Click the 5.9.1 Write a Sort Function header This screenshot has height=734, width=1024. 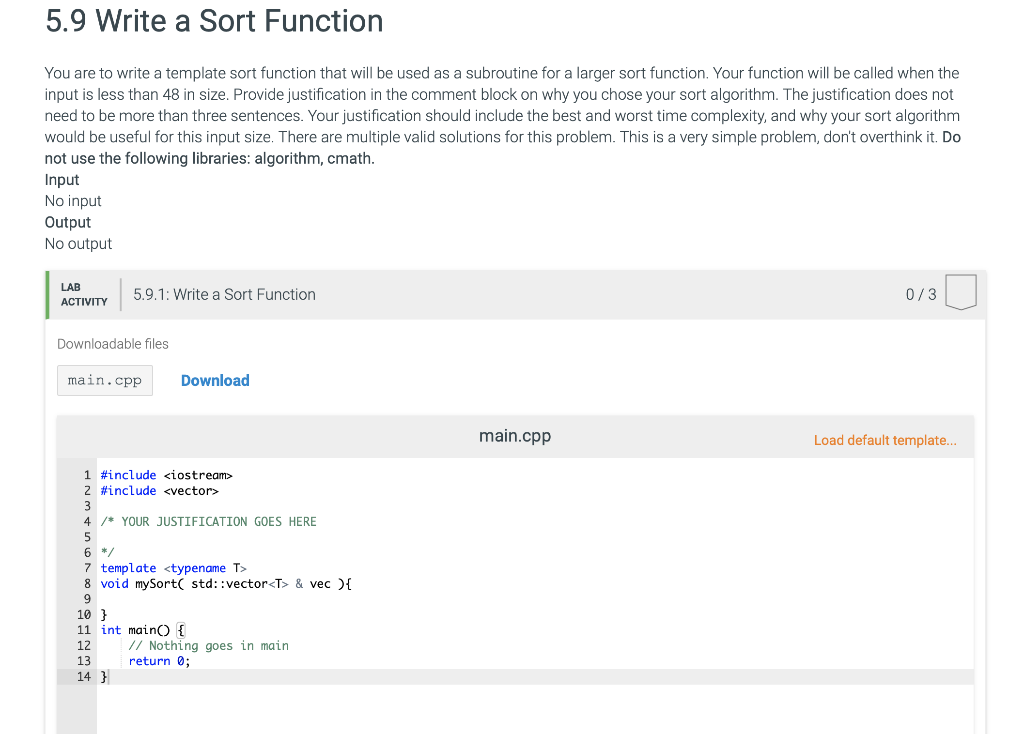pos(224,294)
